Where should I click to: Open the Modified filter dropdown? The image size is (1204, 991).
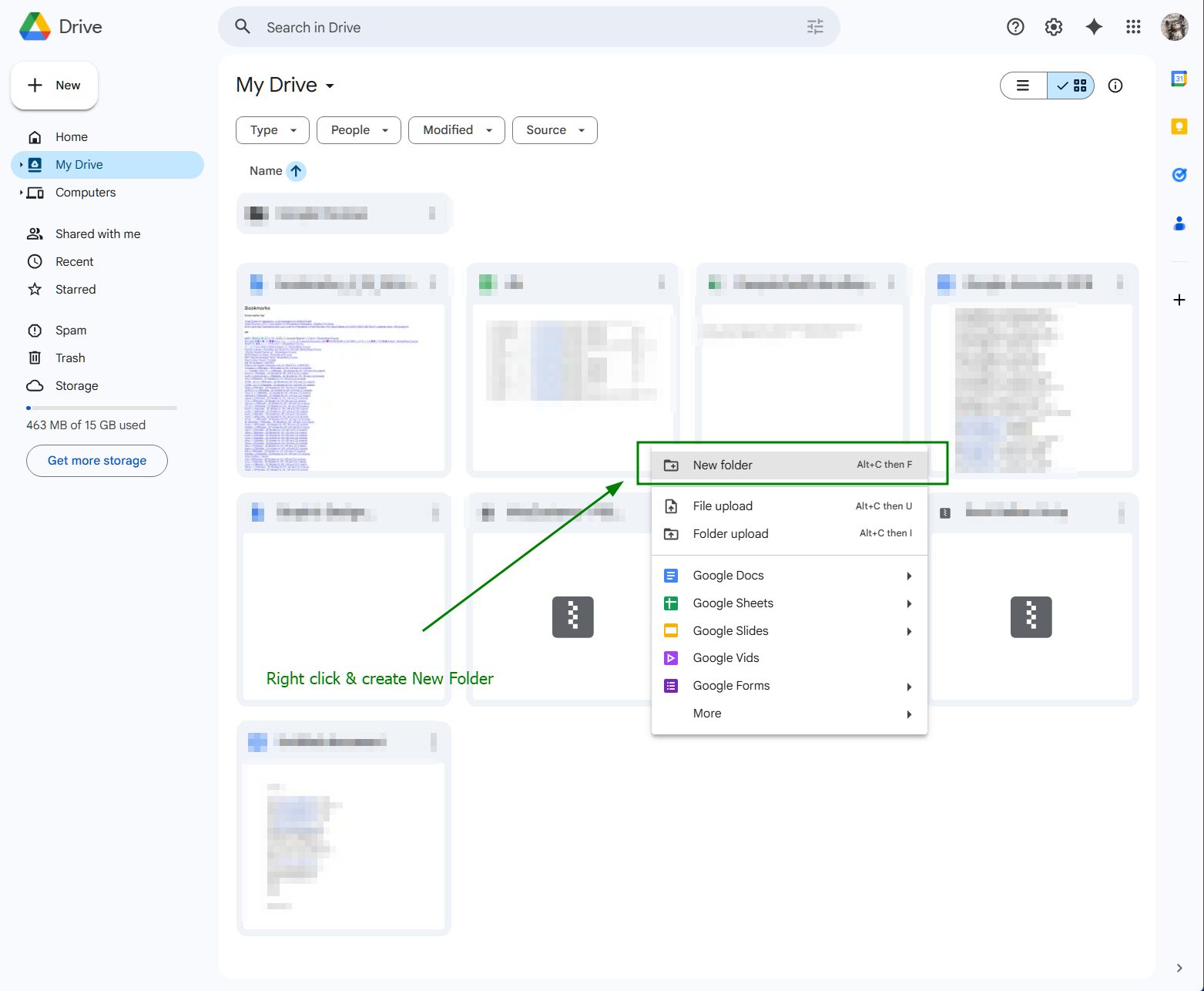pyautogui.click(x=457, y=130)
